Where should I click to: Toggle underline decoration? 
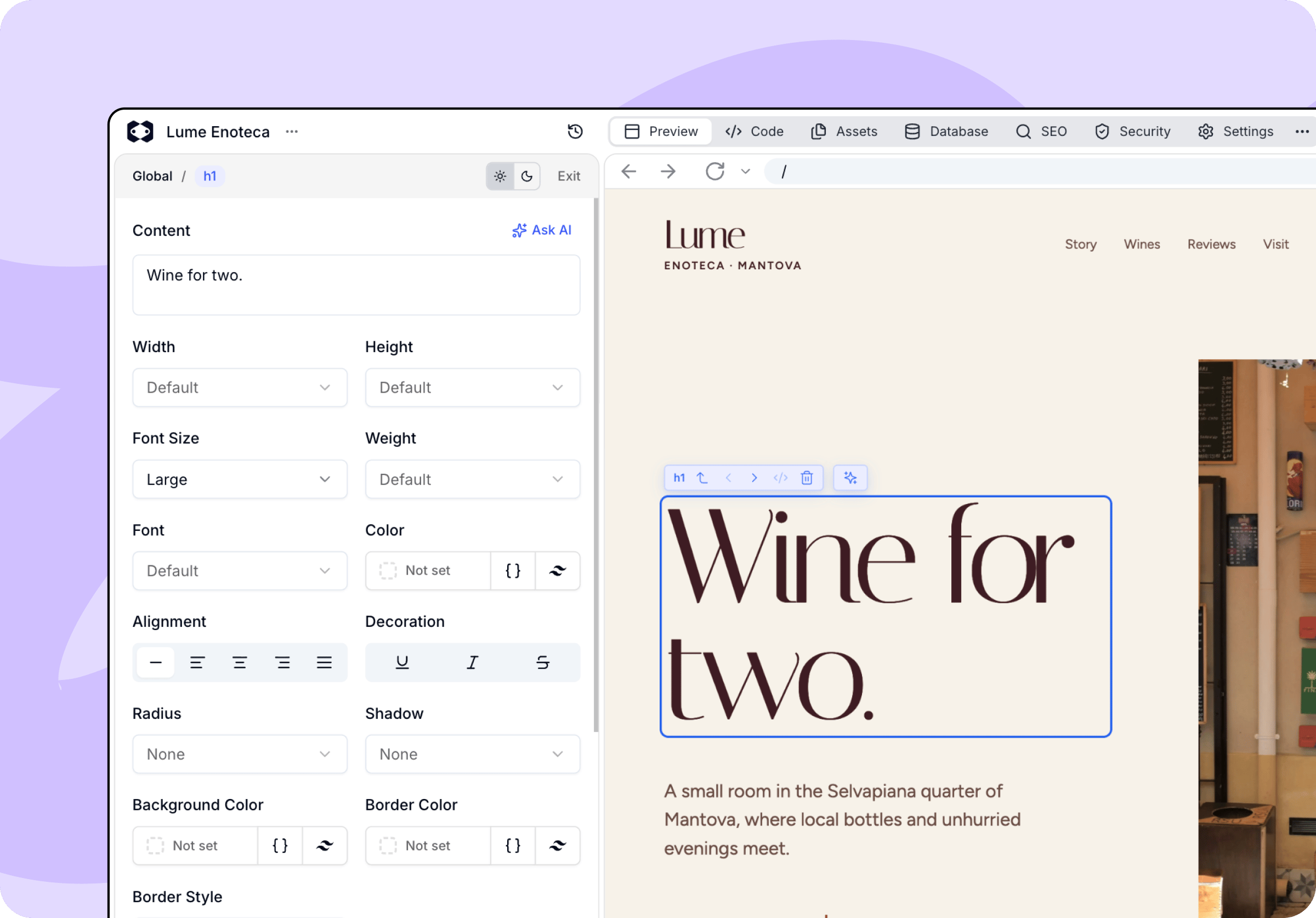[402, 663]
